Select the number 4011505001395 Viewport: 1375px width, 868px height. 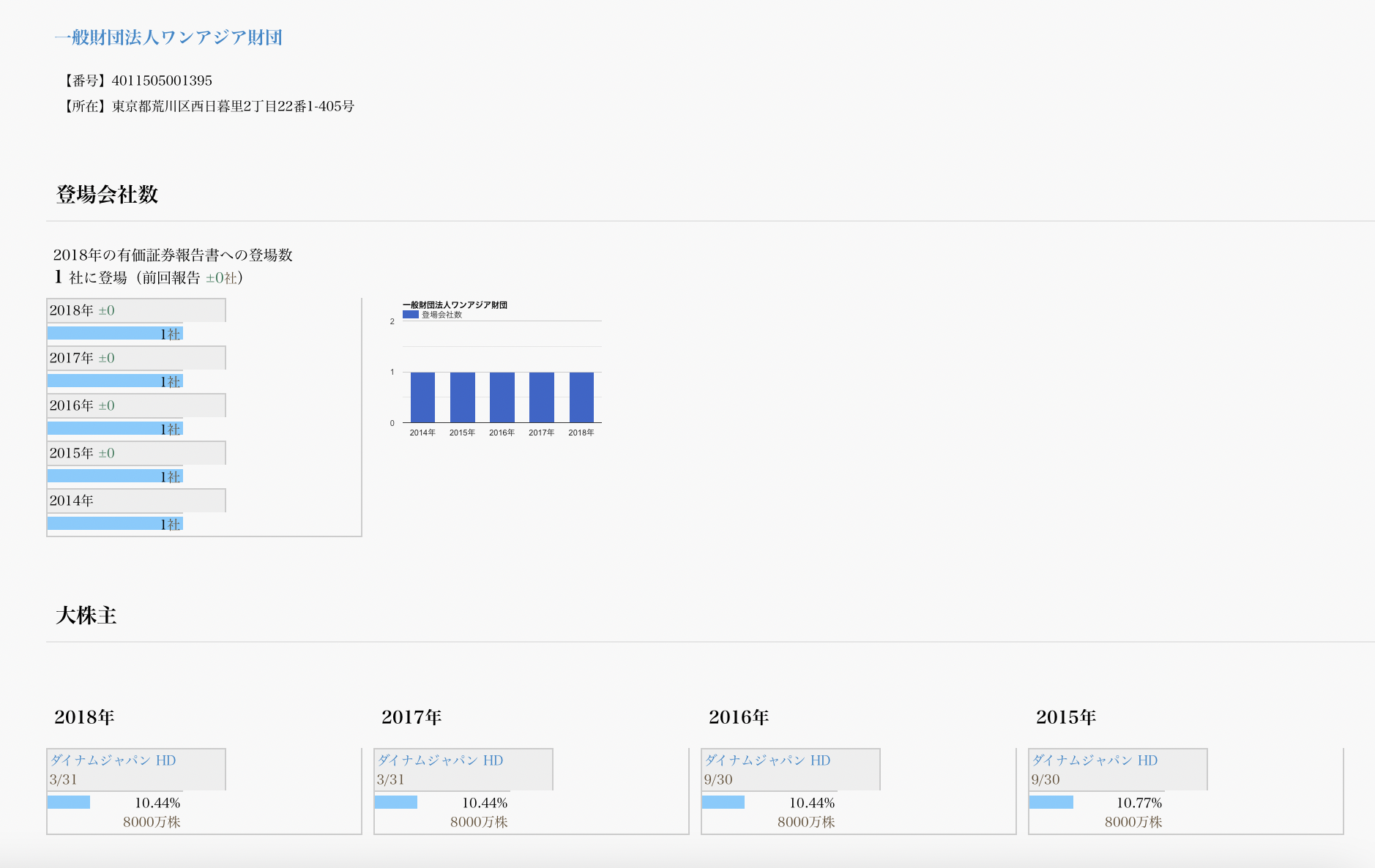click(x=162, y=81)
